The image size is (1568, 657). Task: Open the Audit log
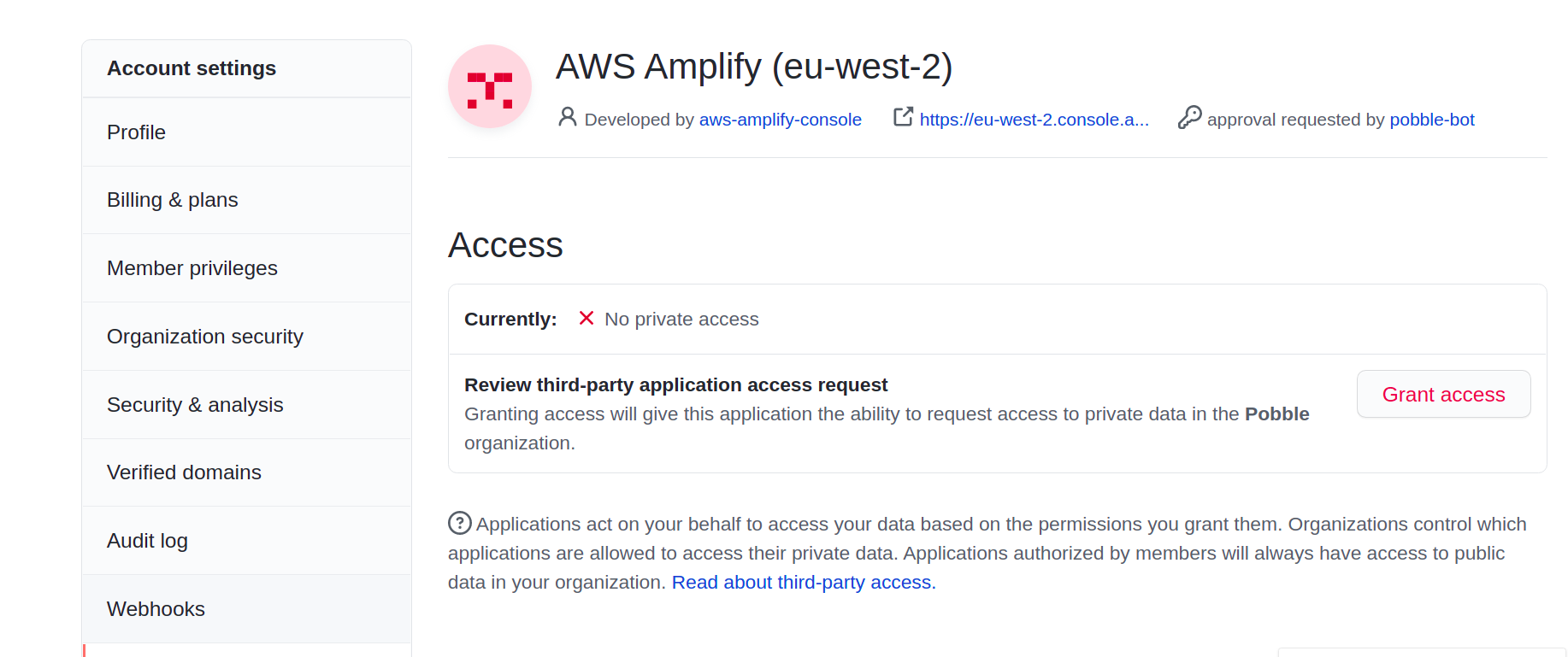(147, 540)
